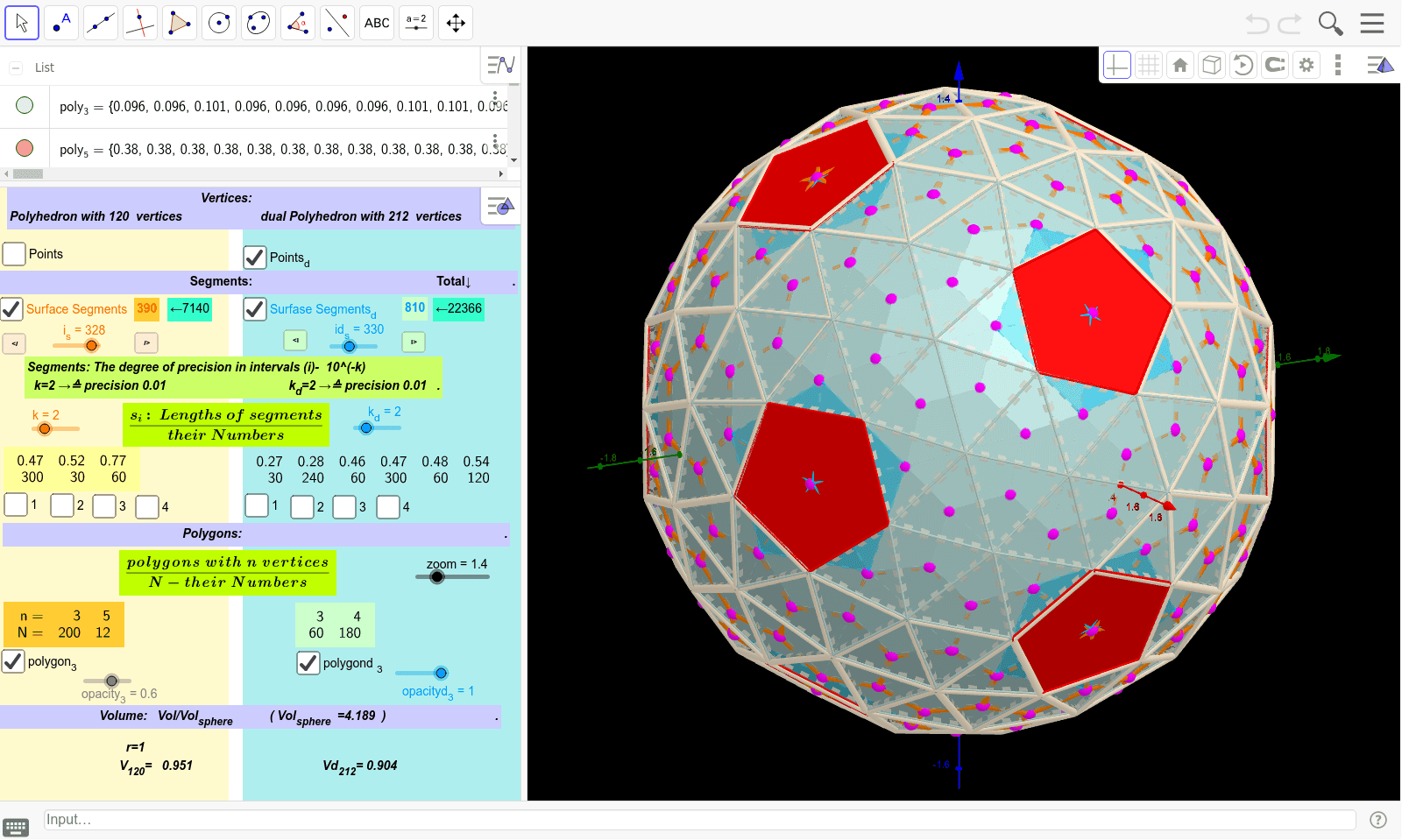The height and width of the screenshot is (840, 1402).
Task: Open the search magnifier
Action: click(1330, 23)
